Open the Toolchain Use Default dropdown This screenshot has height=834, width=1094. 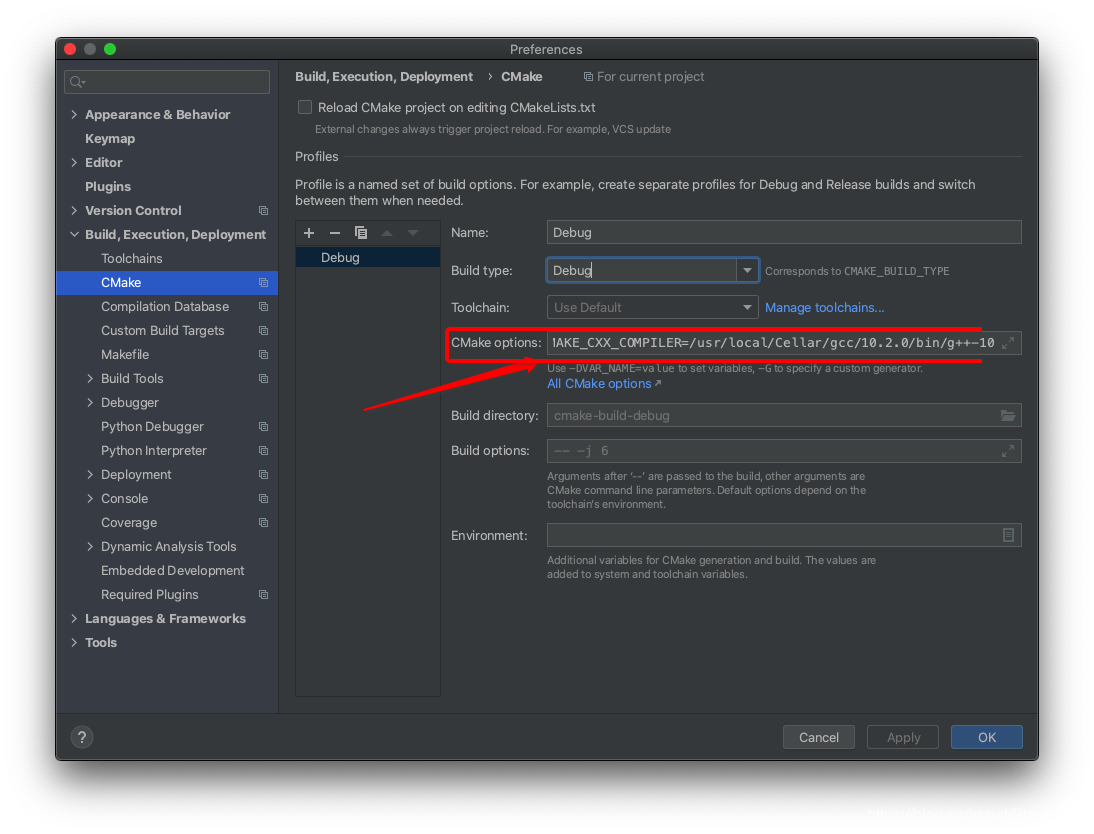pos(653,307)
